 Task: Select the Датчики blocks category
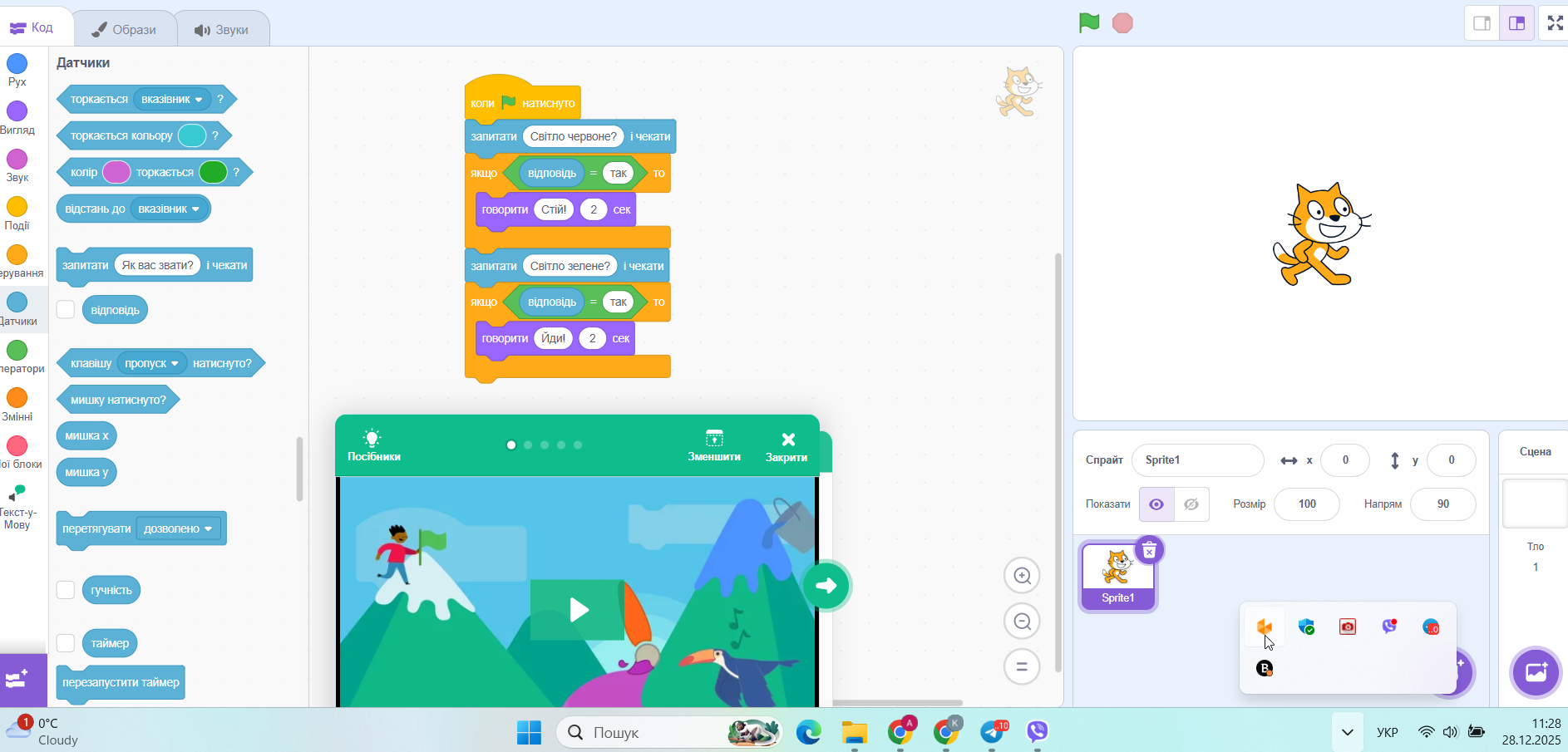point(18,309)
